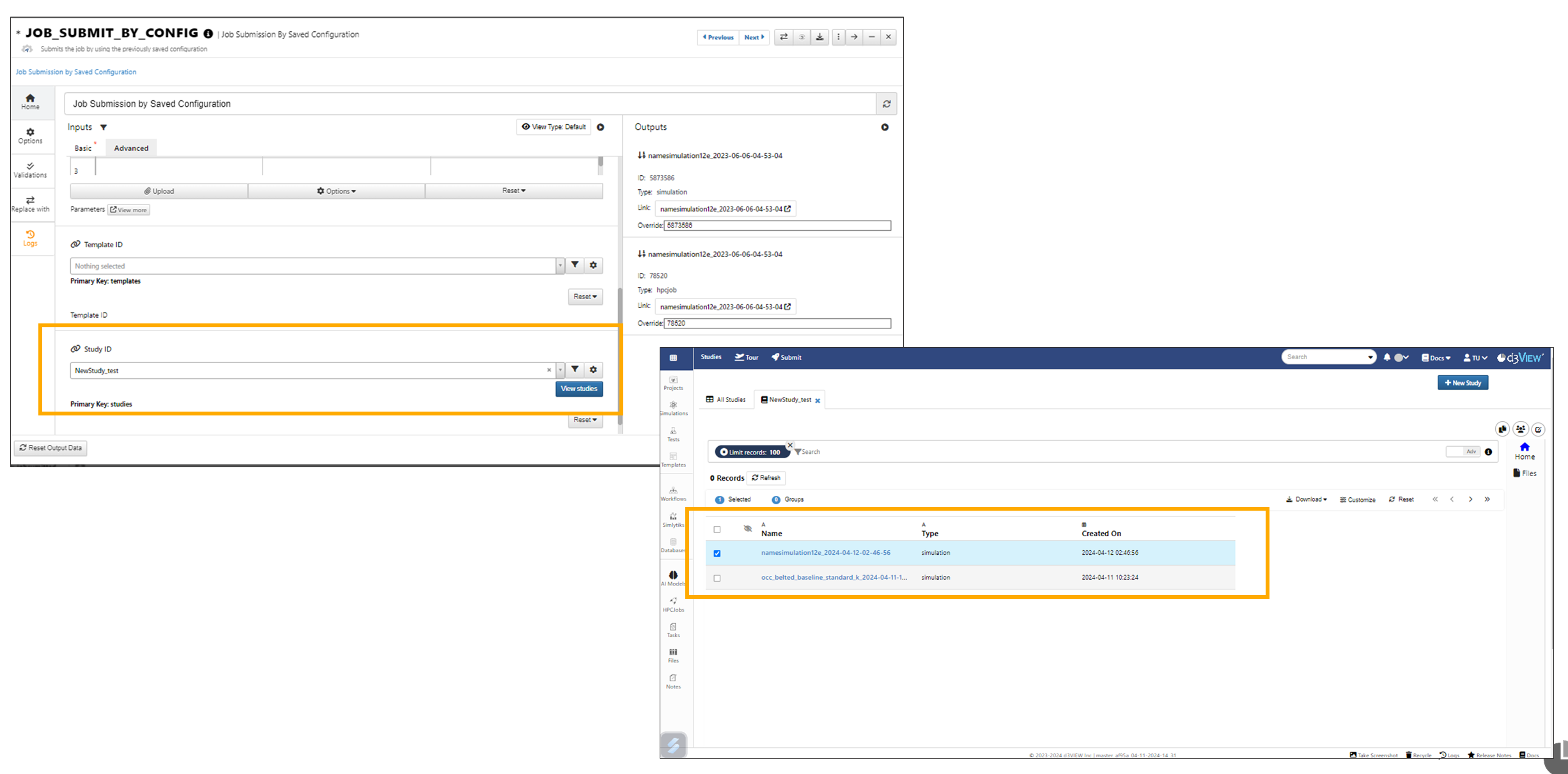Click the View studies button

pyautogui.click(x=578, y=389)
